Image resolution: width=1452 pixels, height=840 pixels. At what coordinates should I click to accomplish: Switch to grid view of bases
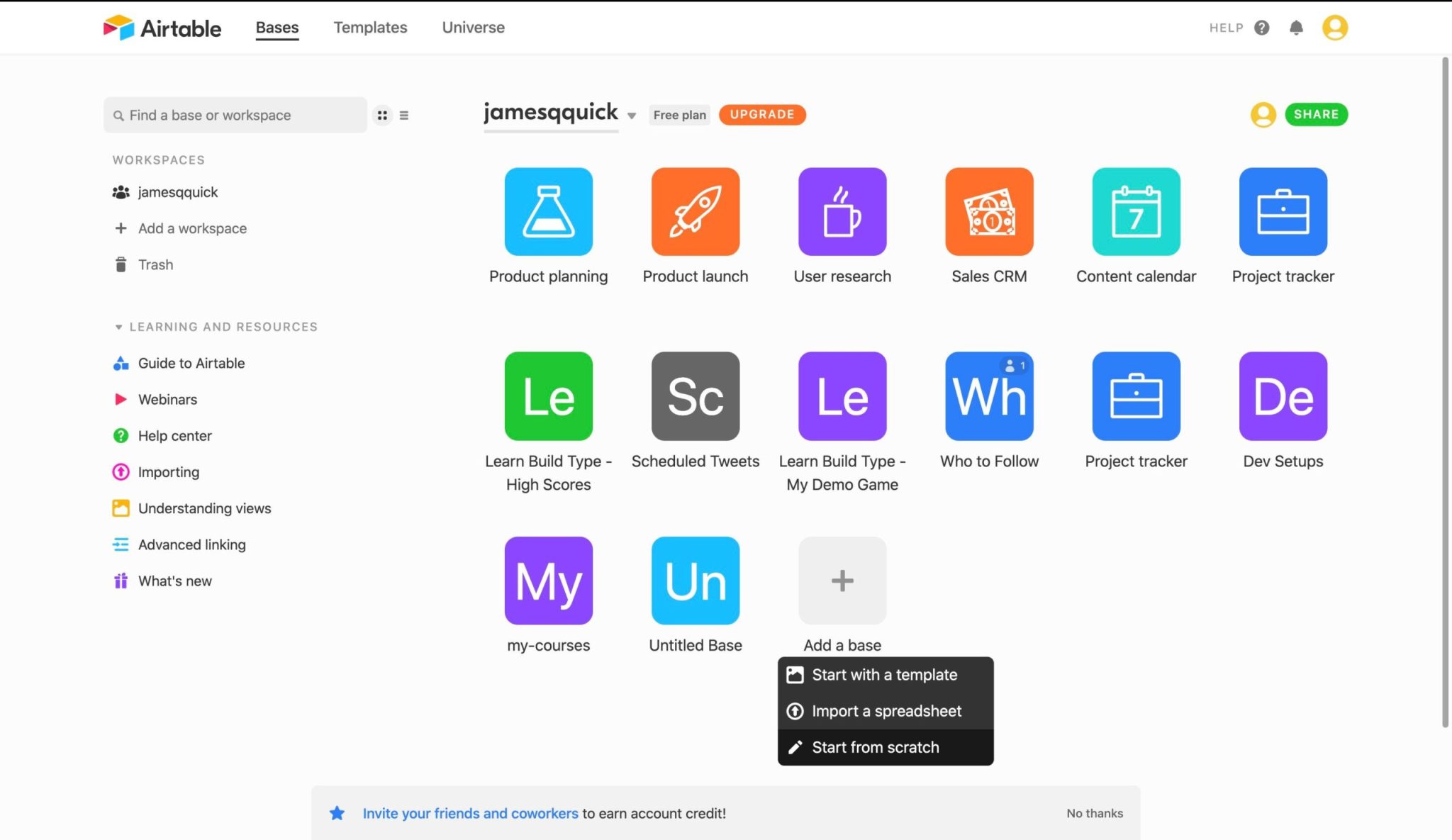point(382,115)
